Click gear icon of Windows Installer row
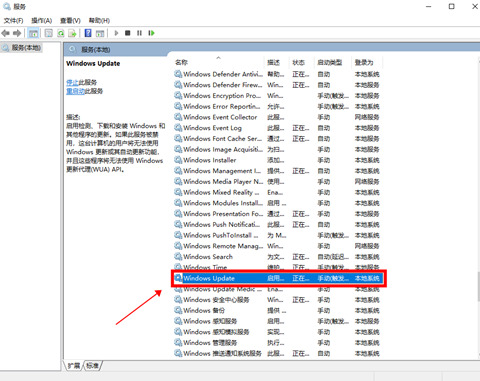This screenshot has width=480, height=381. pos(178,160)
